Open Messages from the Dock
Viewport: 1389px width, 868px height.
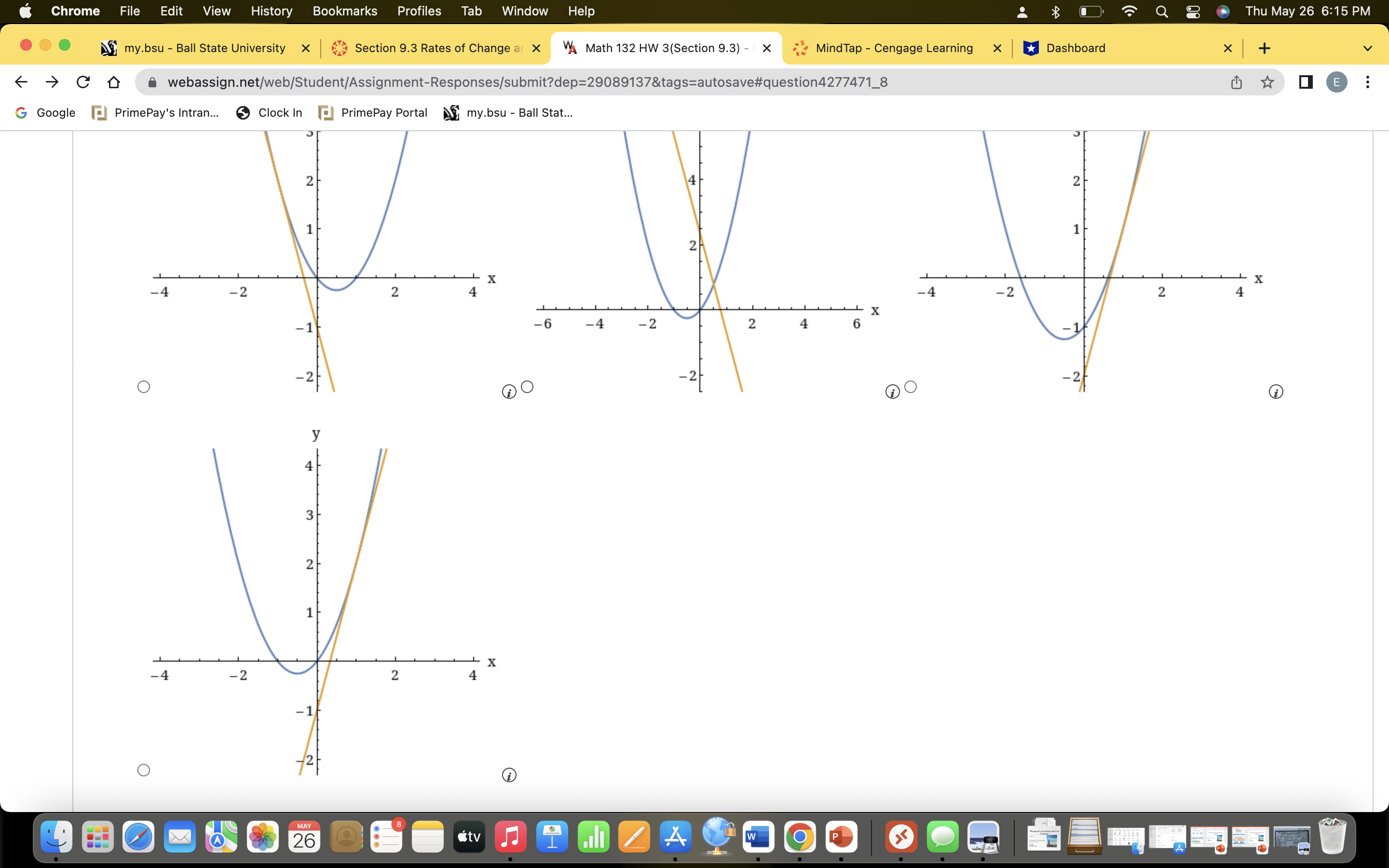click(x=942, y=837)
